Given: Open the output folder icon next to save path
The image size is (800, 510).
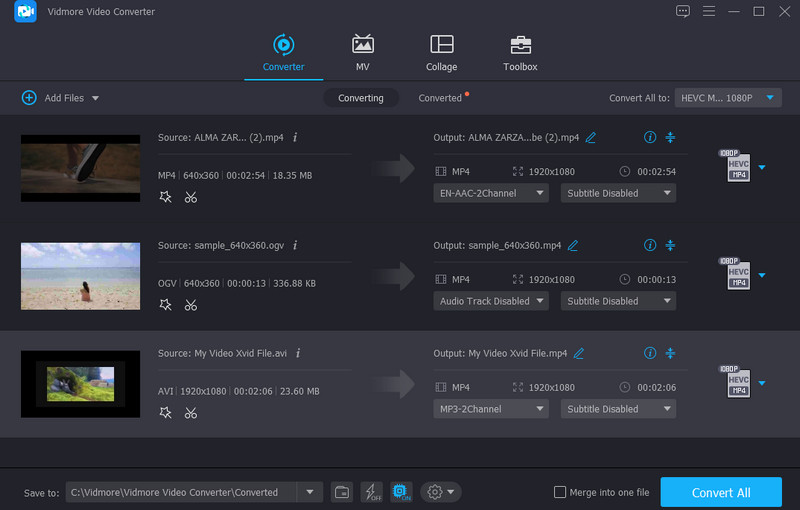Looking at the screenshot, I should 342,491.
